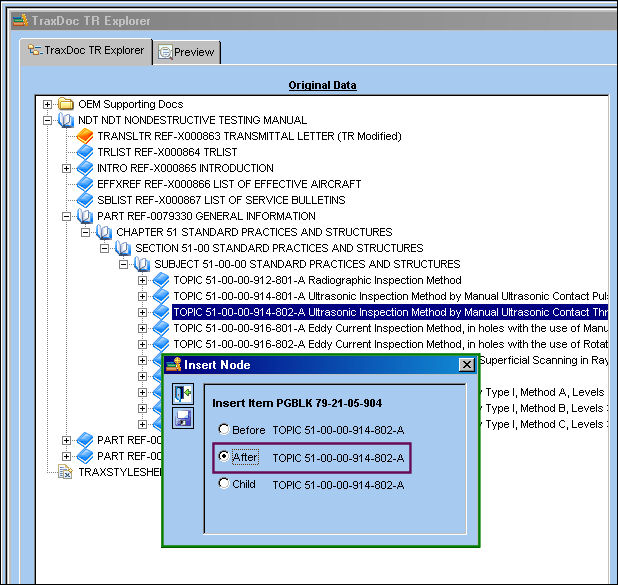Viewport: 618px width, 585px height.
Task: Click the Original Data heading
Action: (322, 85)
